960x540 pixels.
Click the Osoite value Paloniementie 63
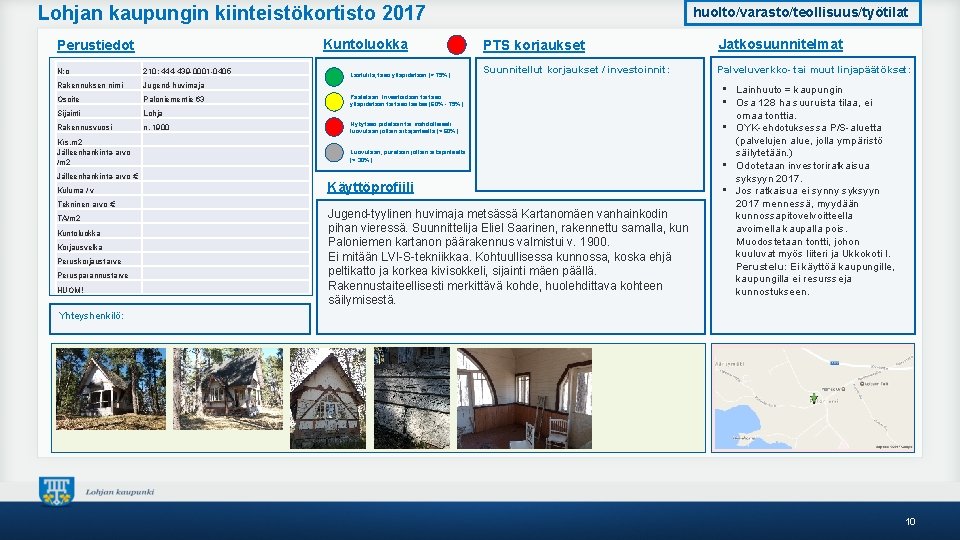click(x=174, y=99)
